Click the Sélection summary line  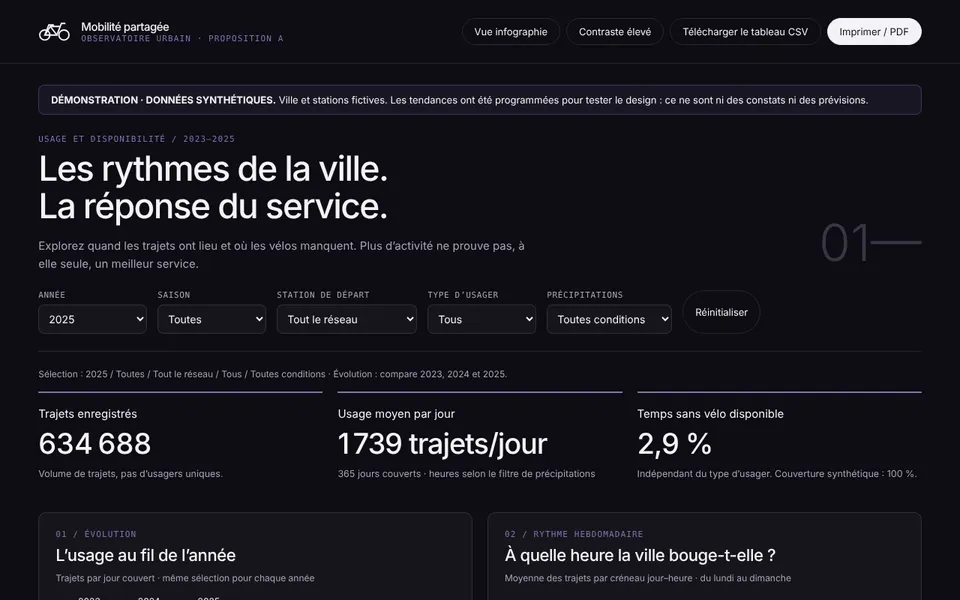point(272,374)
